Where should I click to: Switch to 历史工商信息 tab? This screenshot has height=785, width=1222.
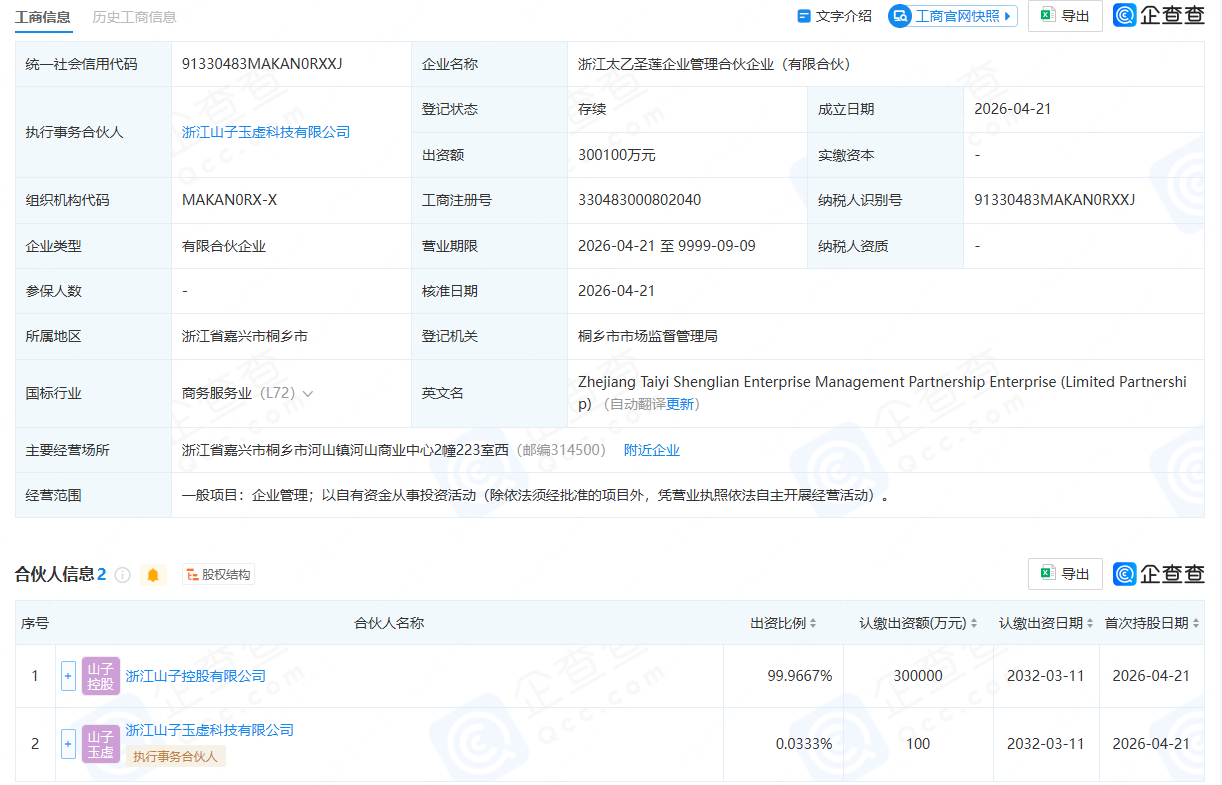[x=134, y=16]
